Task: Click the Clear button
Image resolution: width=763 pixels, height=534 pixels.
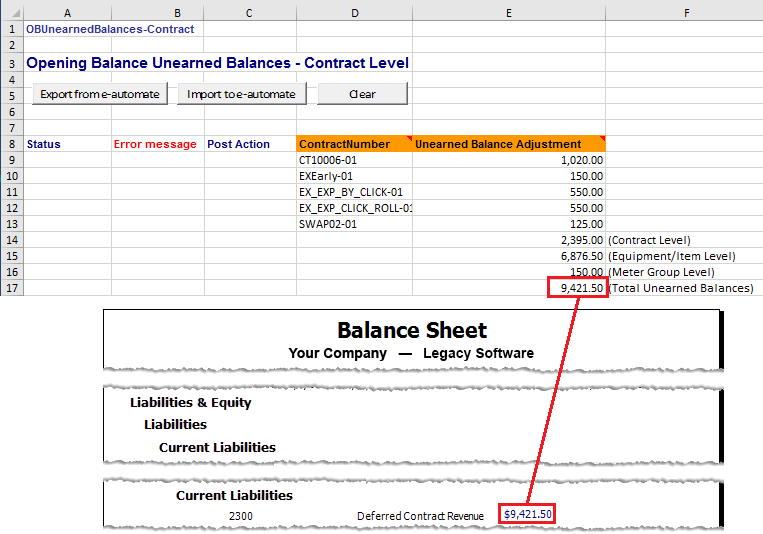Action: click(362, 94)
